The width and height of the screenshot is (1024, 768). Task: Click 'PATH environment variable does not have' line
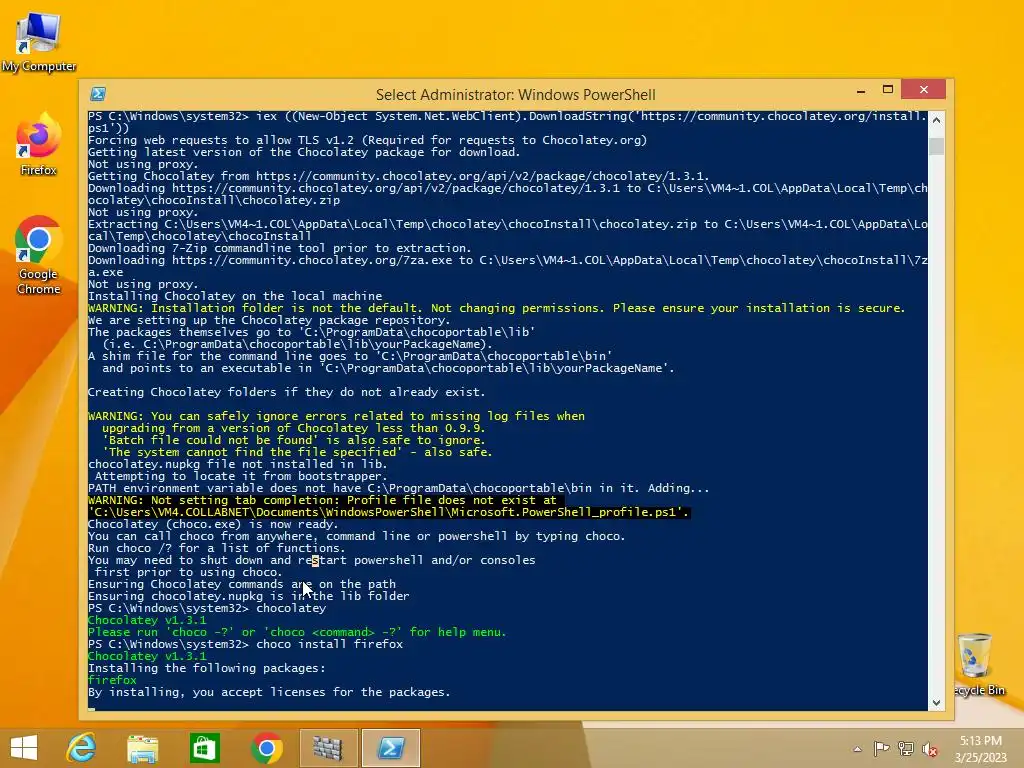(398, 488)
